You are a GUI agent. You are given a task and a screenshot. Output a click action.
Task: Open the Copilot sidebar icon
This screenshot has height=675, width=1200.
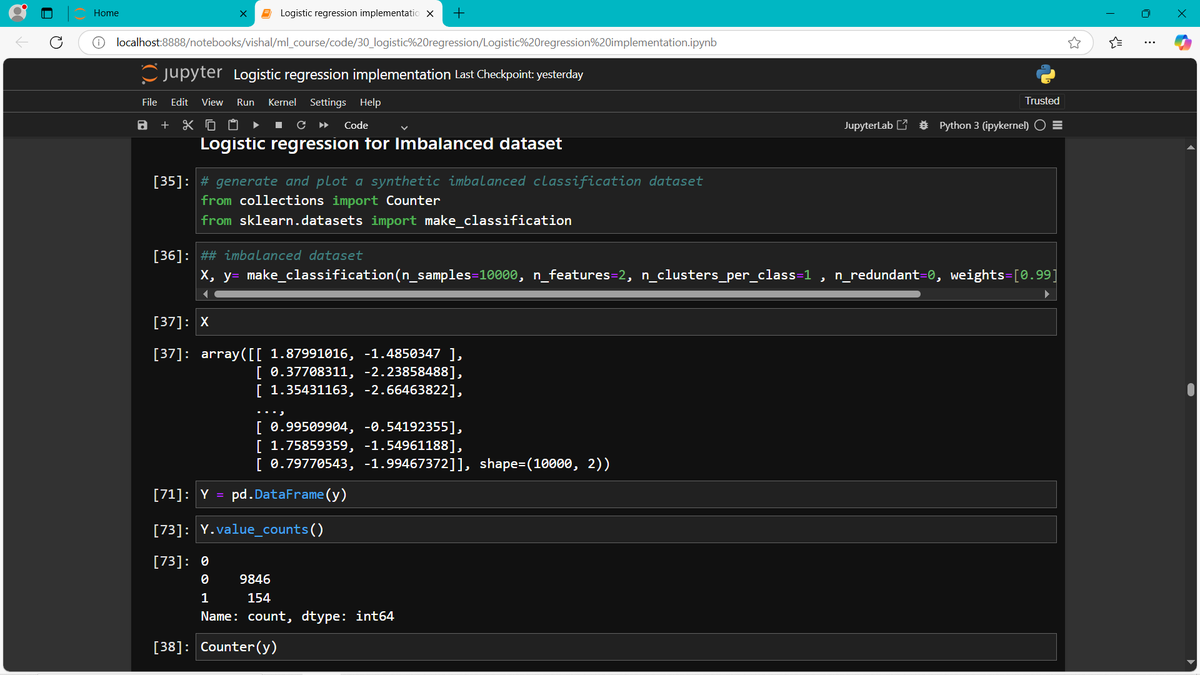[x=1182, y=43]
